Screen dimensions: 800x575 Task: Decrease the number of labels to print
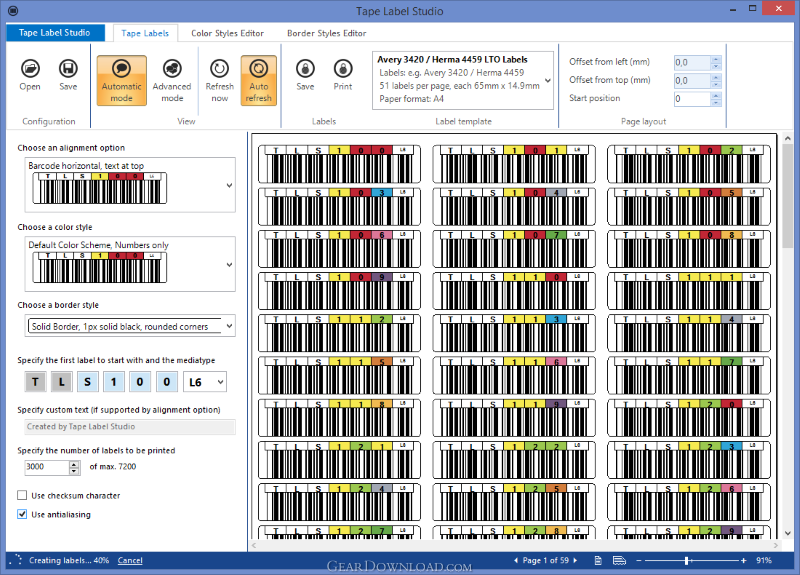tap(74, 470)
